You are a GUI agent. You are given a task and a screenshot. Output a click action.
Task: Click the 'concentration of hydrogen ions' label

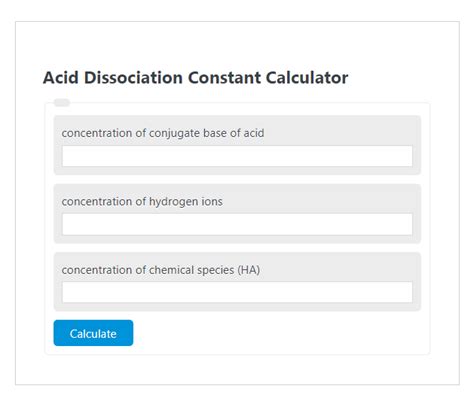(142, 201)
